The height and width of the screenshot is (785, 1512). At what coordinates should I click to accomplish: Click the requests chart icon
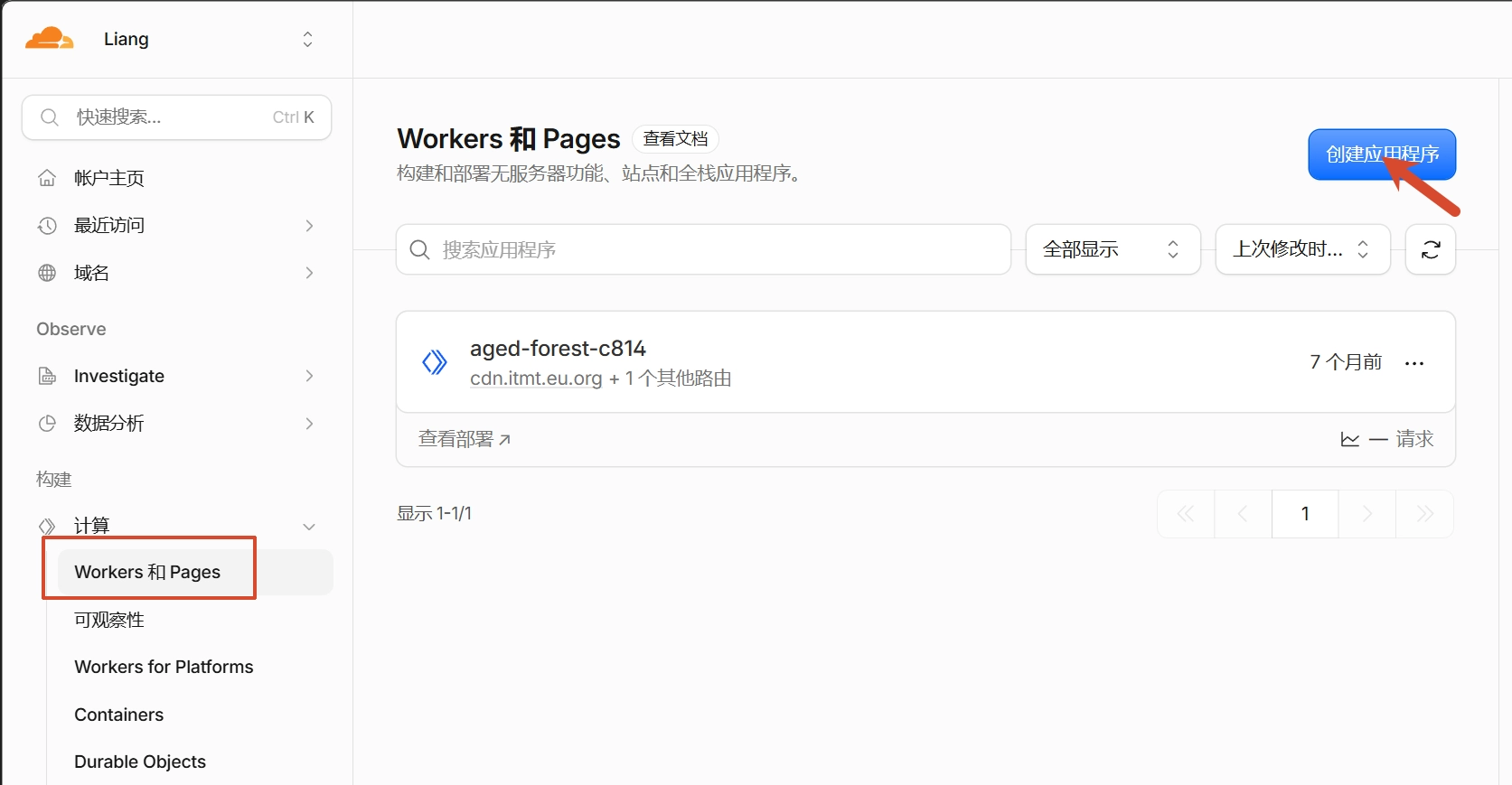pyautogui.click(x=1349, y=440)
